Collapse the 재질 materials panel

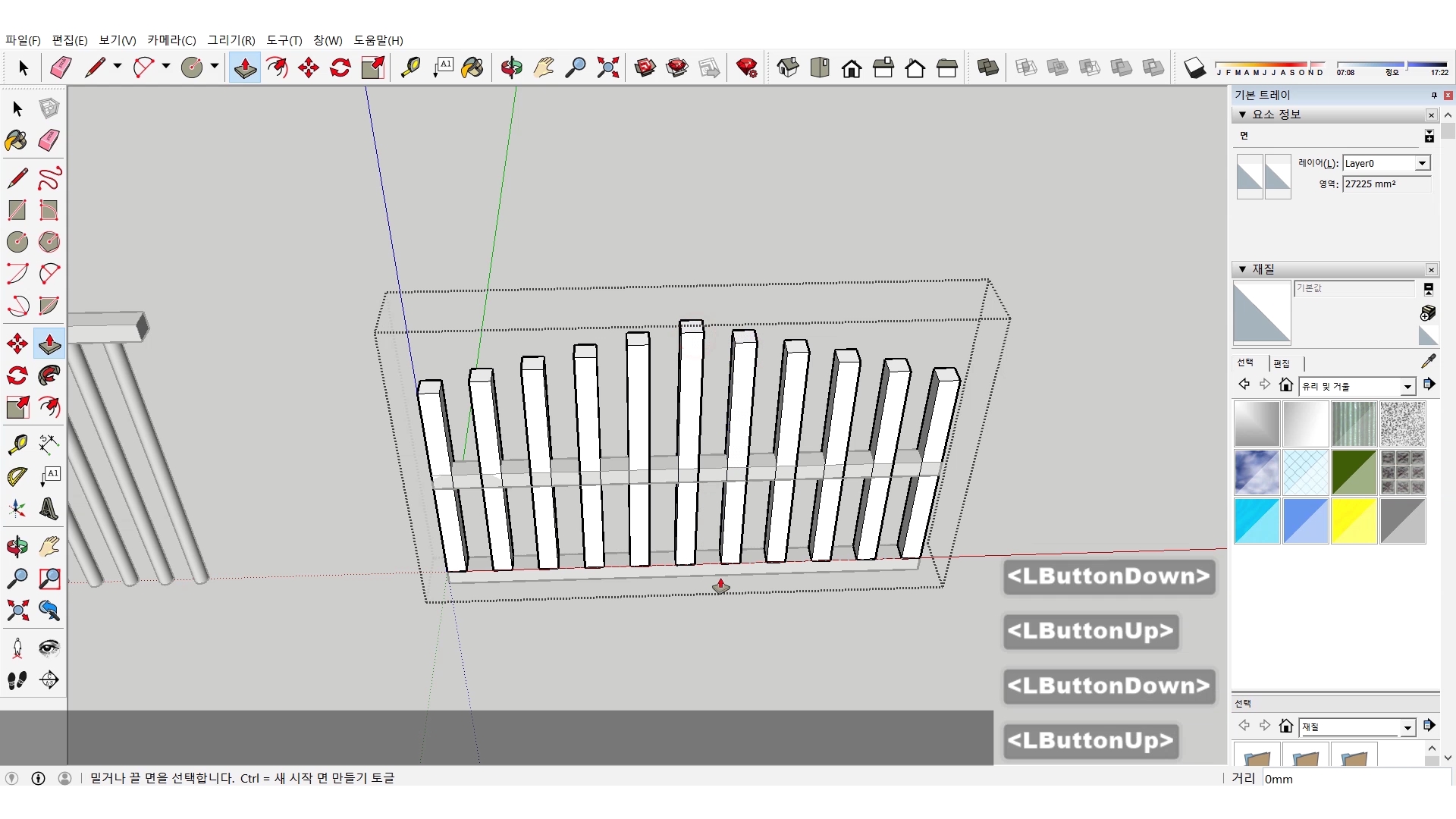point(1242,269)
